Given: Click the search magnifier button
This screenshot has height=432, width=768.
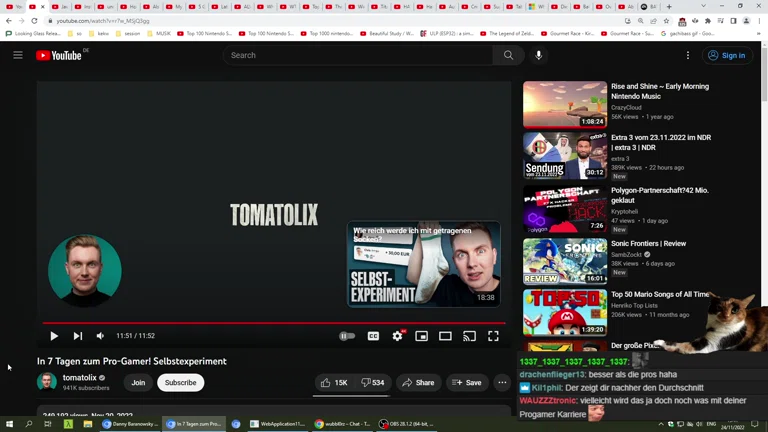Looking at the screenshot, I should [x=508, y=55].
